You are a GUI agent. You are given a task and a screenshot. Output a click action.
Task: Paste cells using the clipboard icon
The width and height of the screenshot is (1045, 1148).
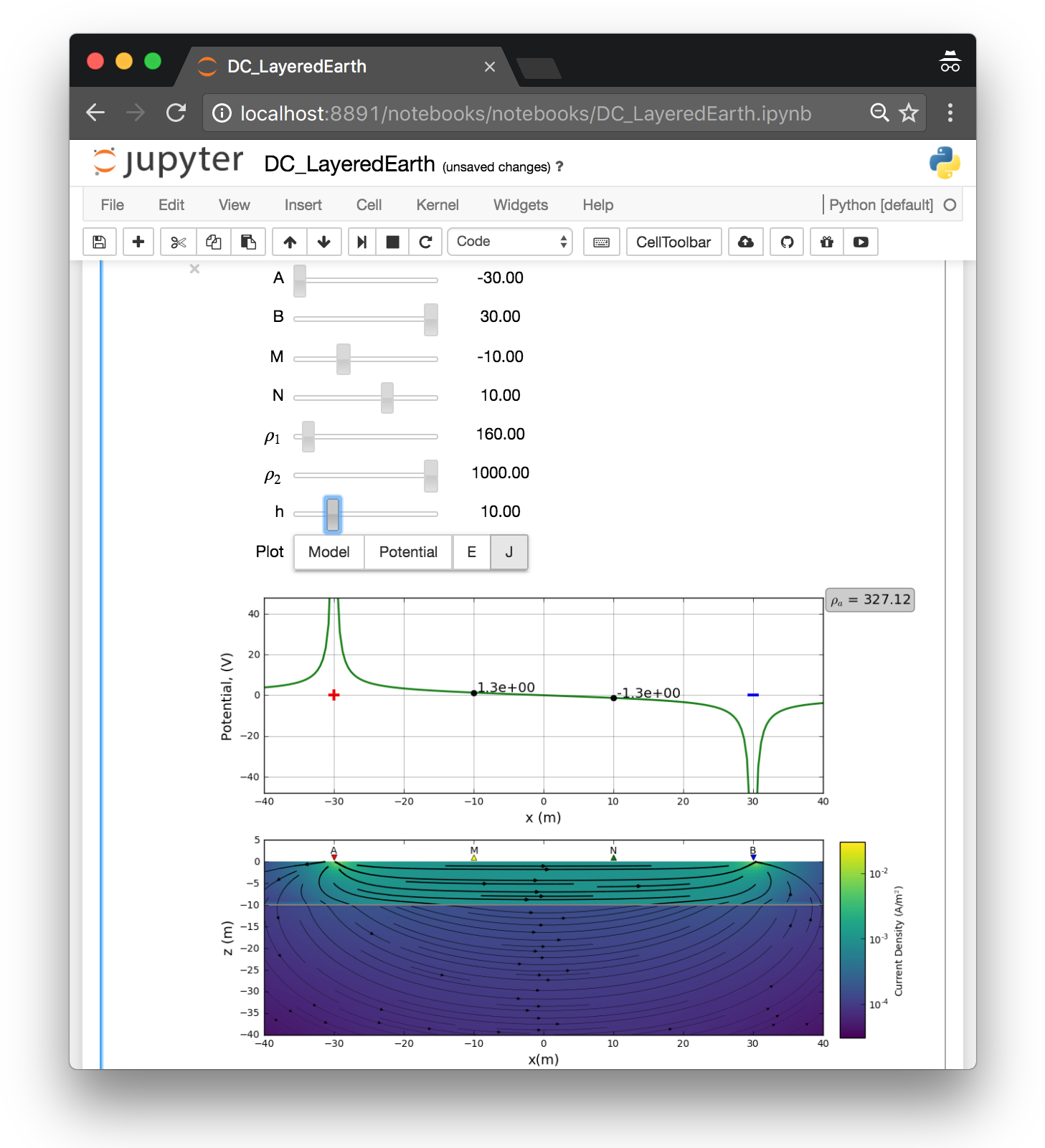pos(248,242)
